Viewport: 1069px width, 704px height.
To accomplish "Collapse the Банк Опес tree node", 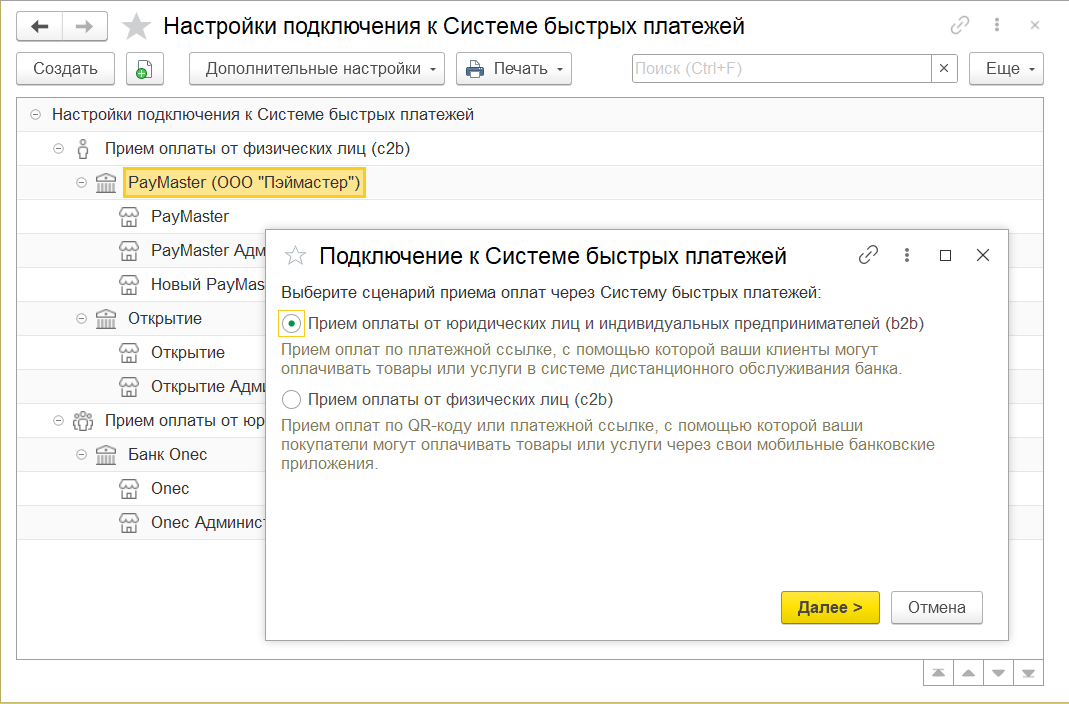I will pyautogui.click(x=82, y=454).
